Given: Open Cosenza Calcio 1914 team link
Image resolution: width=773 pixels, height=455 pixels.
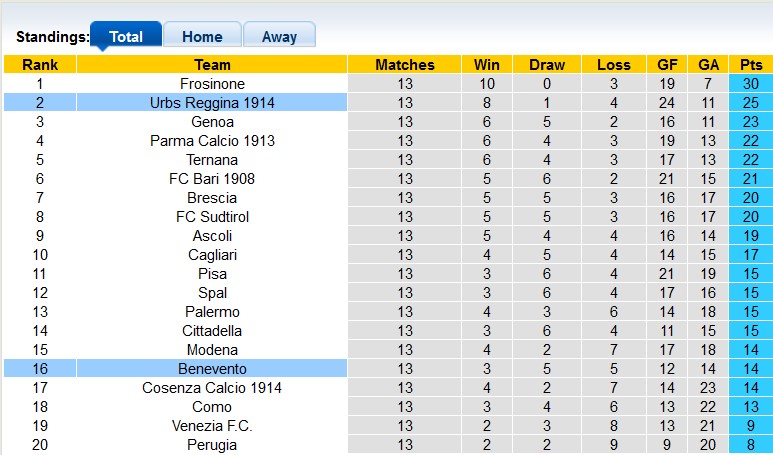Looking at the screenshot, I should [212, 388].
